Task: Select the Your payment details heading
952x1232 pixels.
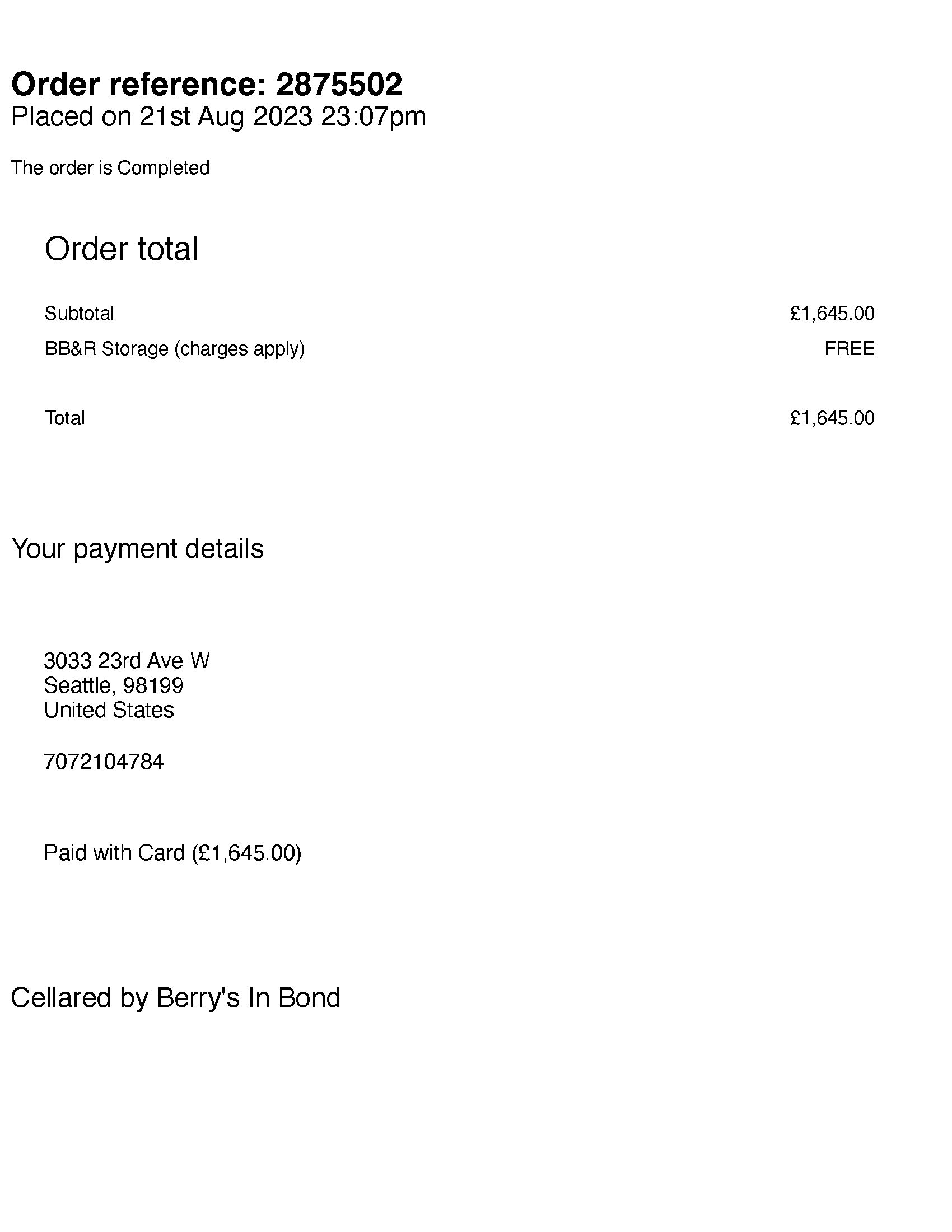Action: 138,549
